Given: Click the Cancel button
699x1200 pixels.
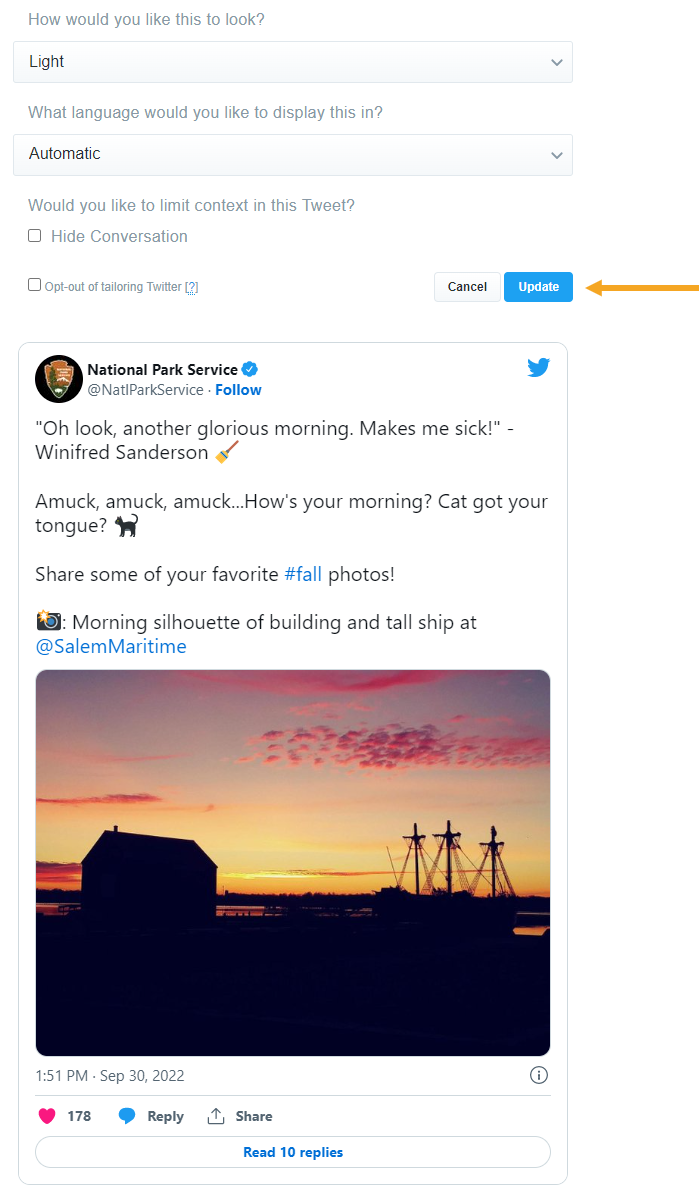Looking at the screenshot, I should (x=467, y=287).
